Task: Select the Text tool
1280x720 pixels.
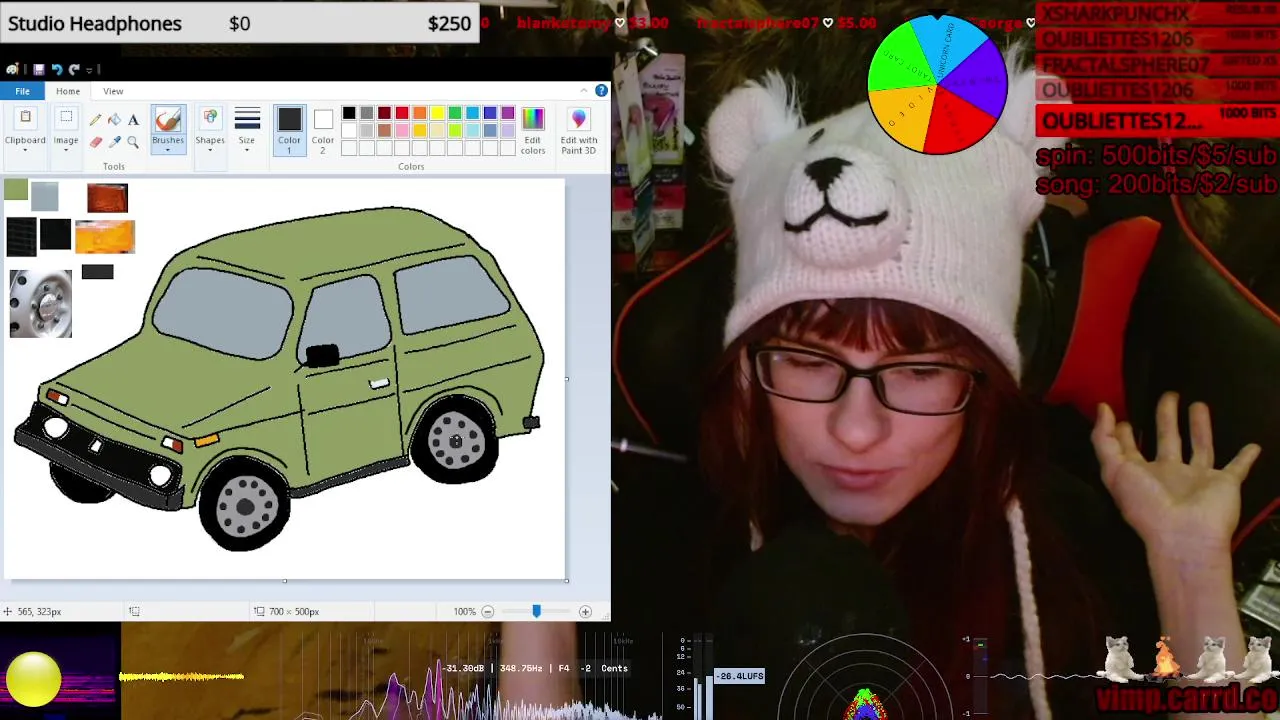Action: pos(133,120)
